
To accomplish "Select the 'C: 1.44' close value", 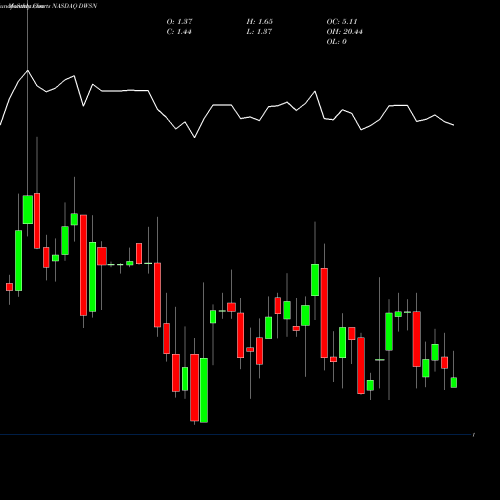I will 179,31.
